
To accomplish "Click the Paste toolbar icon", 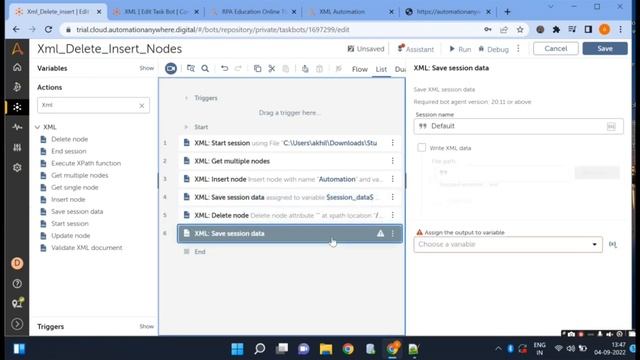I will click(x=286, y=69).
